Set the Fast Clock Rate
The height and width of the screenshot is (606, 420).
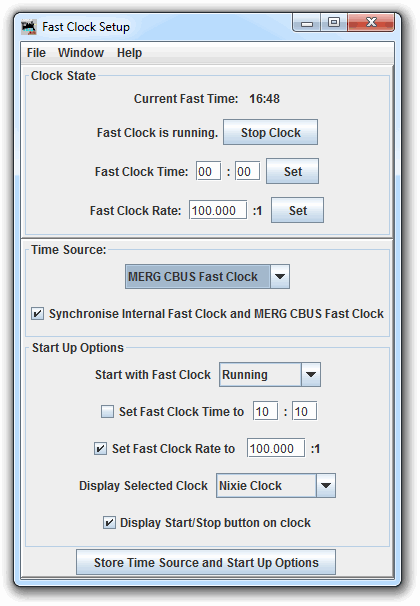[298, 210]
